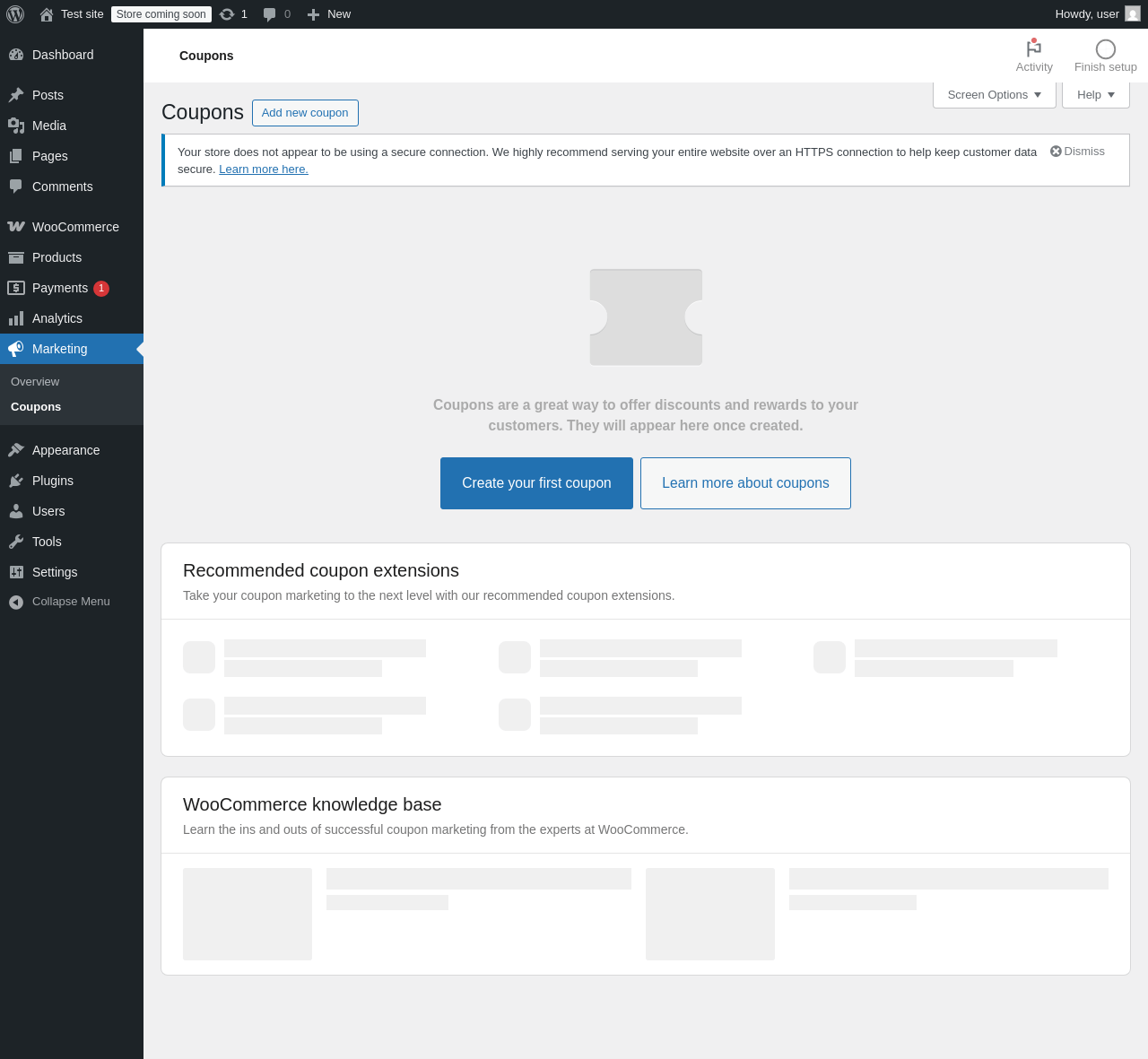Click the Pages menu label

click(50, 156)
